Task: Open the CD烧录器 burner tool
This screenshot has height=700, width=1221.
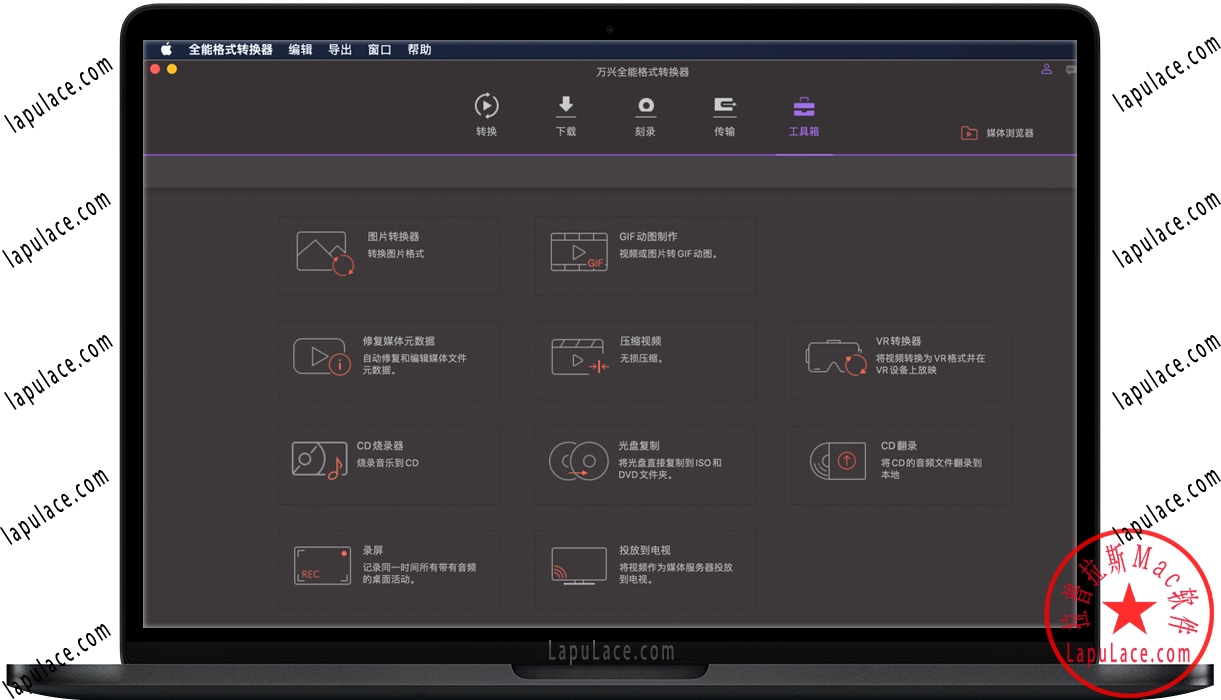Action: (x=388, y=465)
